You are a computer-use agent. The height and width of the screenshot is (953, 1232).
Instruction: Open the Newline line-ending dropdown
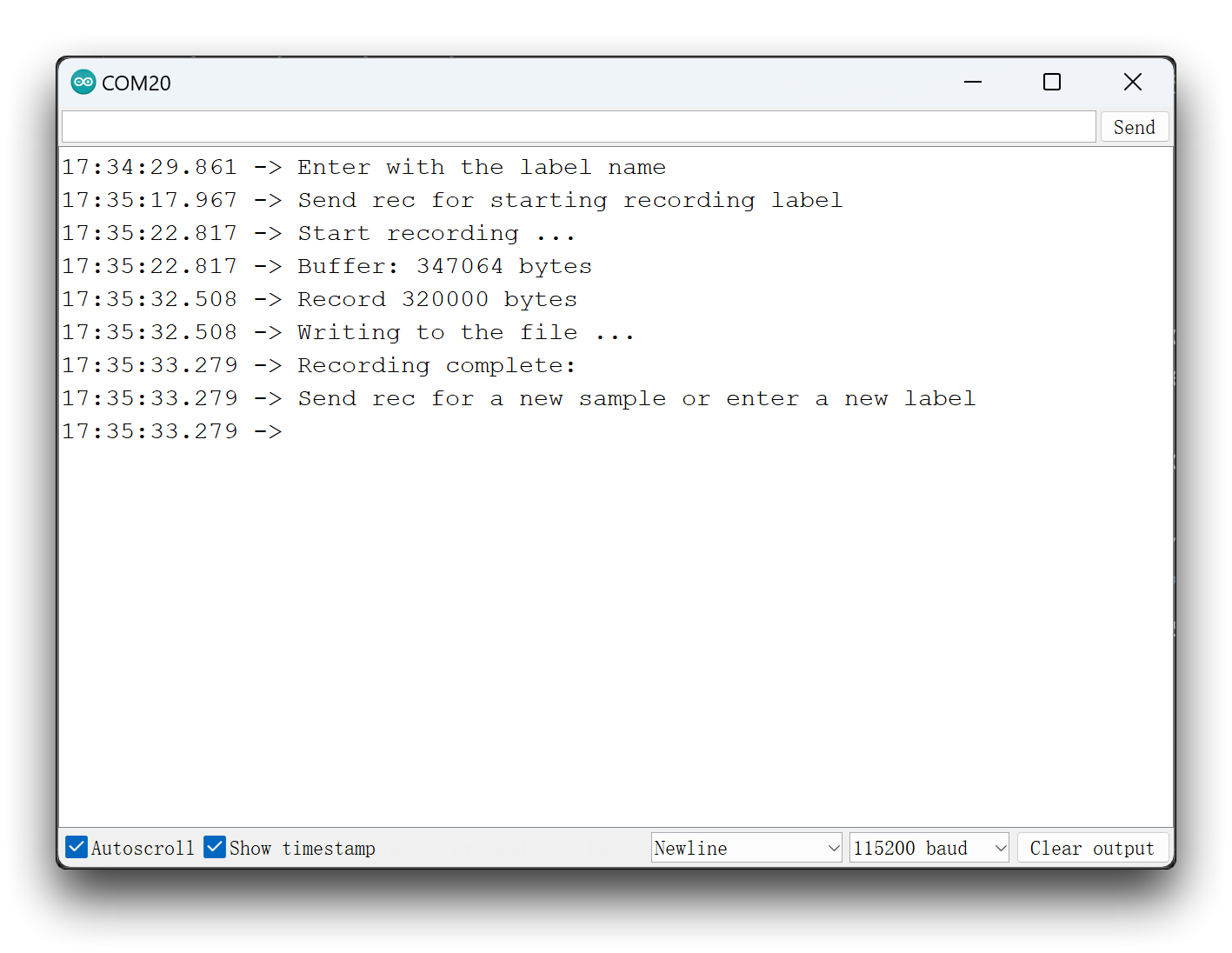(746, 848)
